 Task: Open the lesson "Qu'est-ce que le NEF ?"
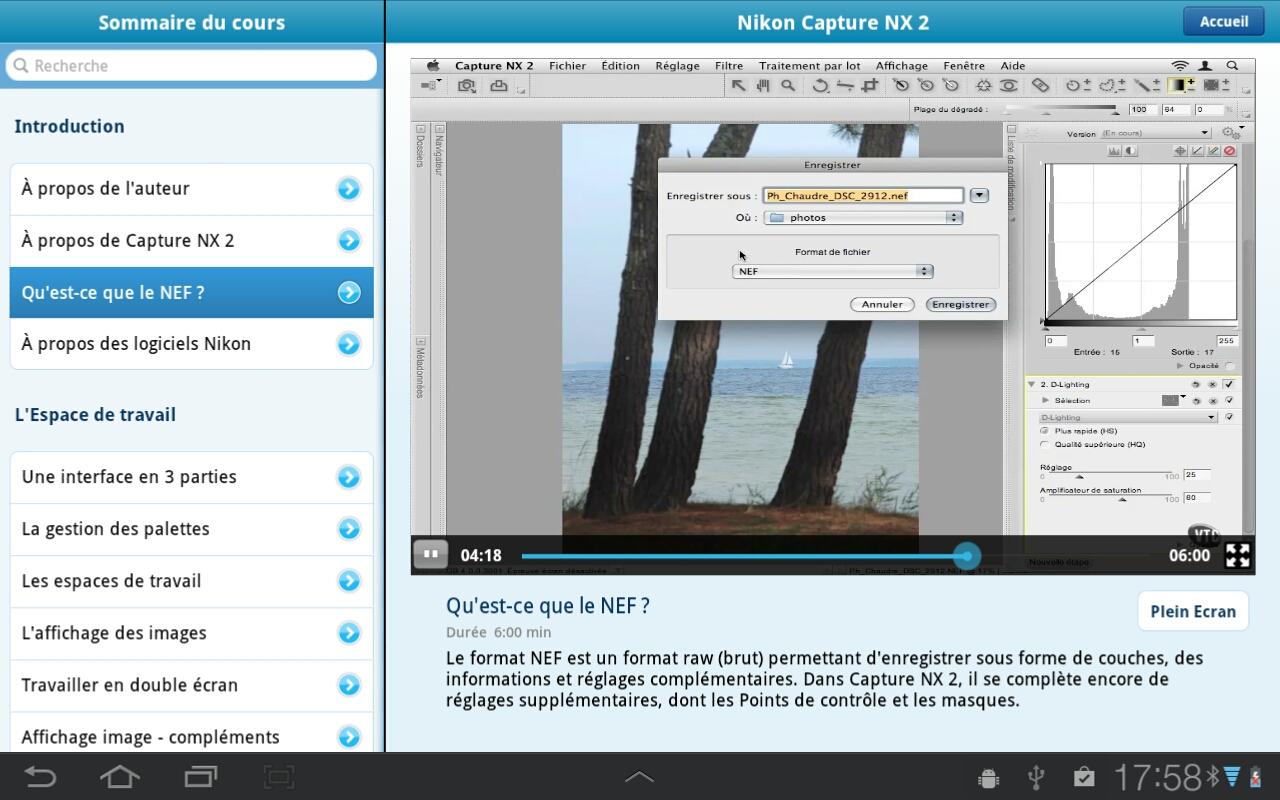click(x=191, y=292)
